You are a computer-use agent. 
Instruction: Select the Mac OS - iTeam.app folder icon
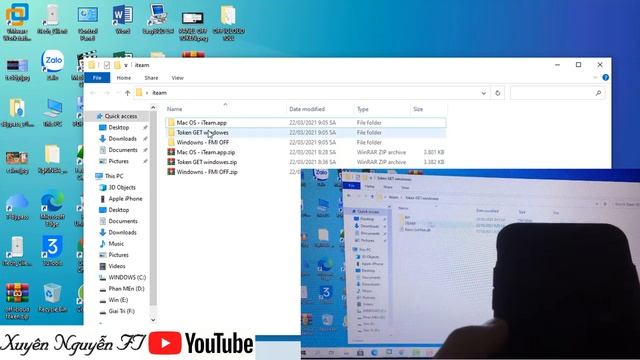171,122
